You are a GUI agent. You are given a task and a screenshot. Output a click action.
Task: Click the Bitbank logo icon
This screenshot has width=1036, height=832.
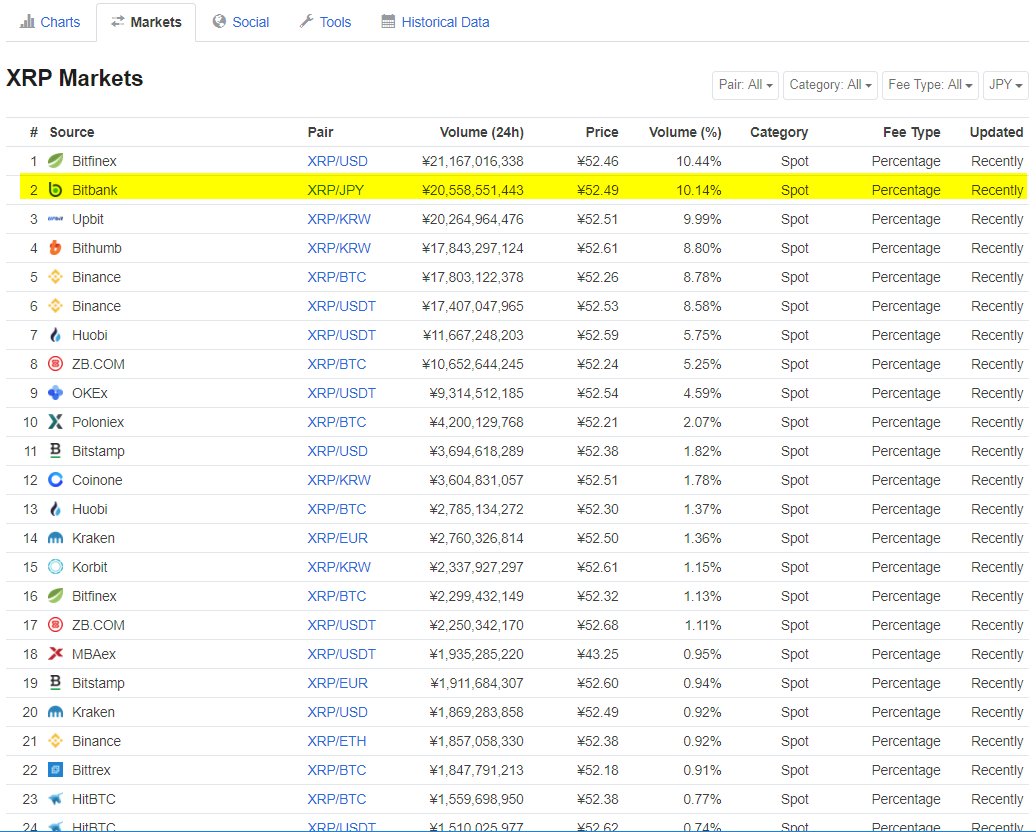coord(56,190)
